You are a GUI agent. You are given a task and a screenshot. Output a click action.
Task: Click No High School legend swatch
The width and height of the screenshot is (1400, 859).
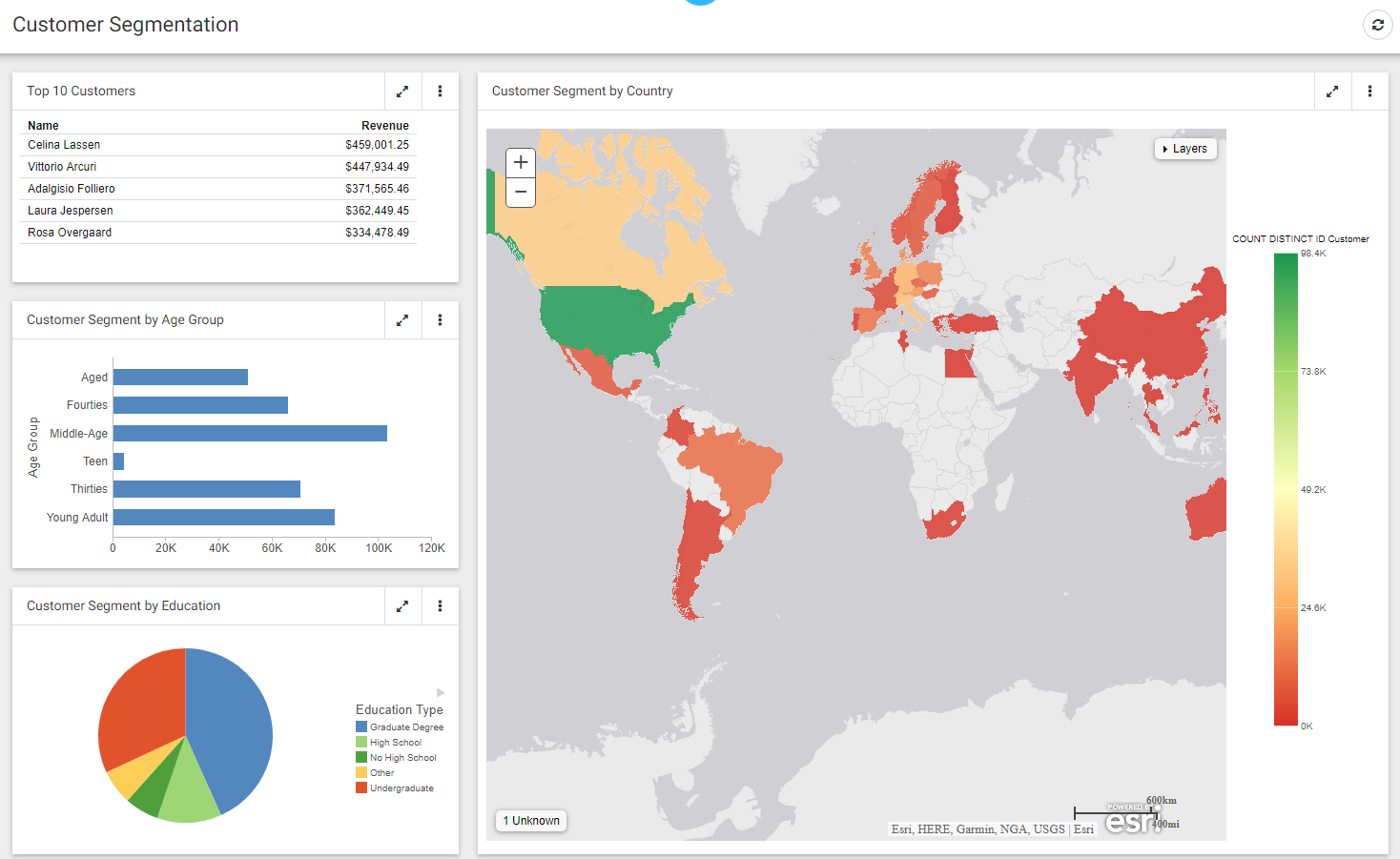(x=361, y=757)
